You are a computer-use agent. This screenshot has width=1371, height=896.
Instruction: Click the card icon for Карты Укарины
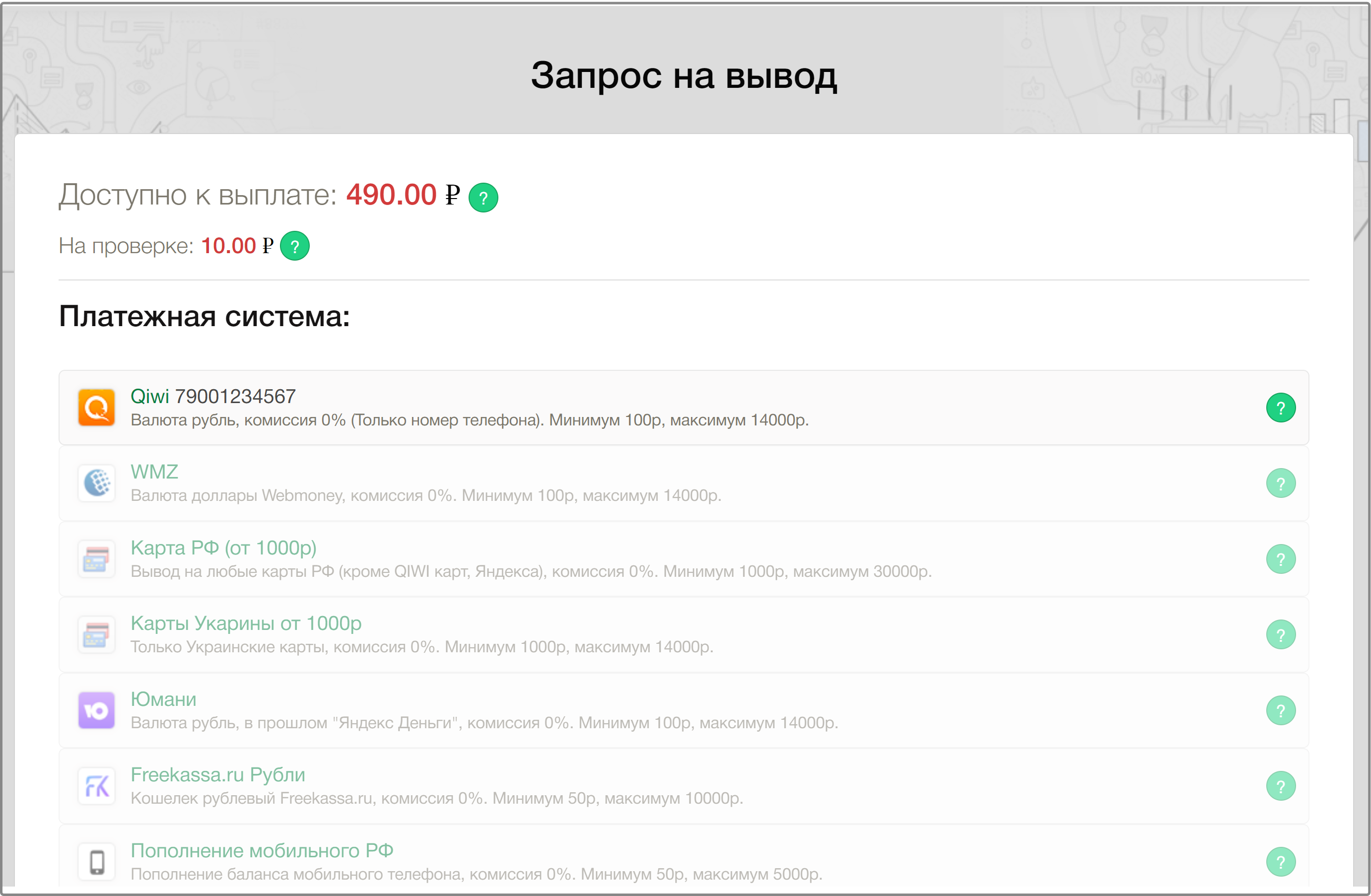point(96,635)
